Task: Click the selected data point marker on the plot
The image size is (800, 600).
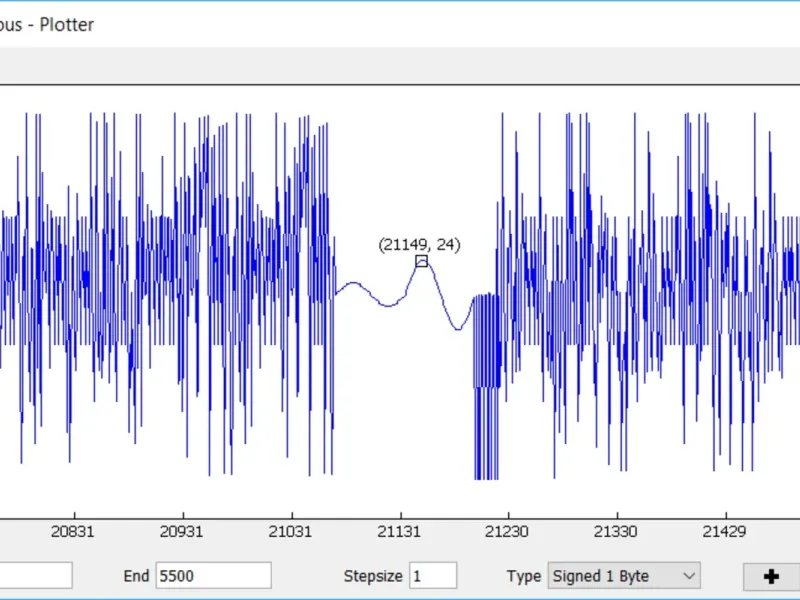Action: point(421,261)
